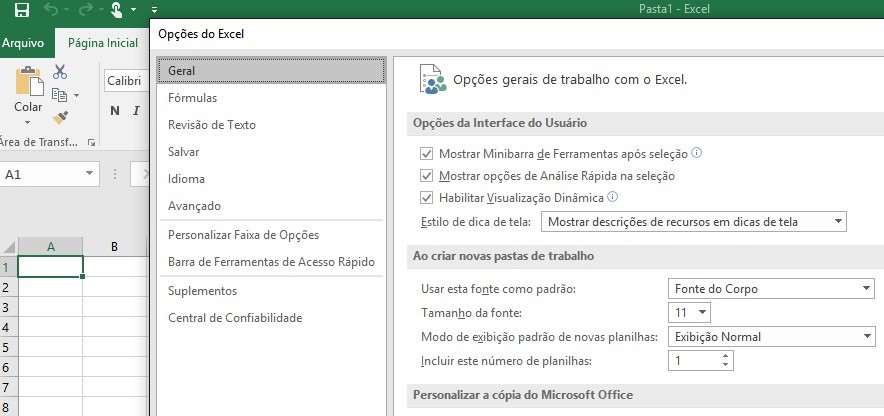Toggle Mostrar Minibarra de Ferramentas checkbox
Image resolution: width=884 pixels, height=416 pixels.
[427, 154]
